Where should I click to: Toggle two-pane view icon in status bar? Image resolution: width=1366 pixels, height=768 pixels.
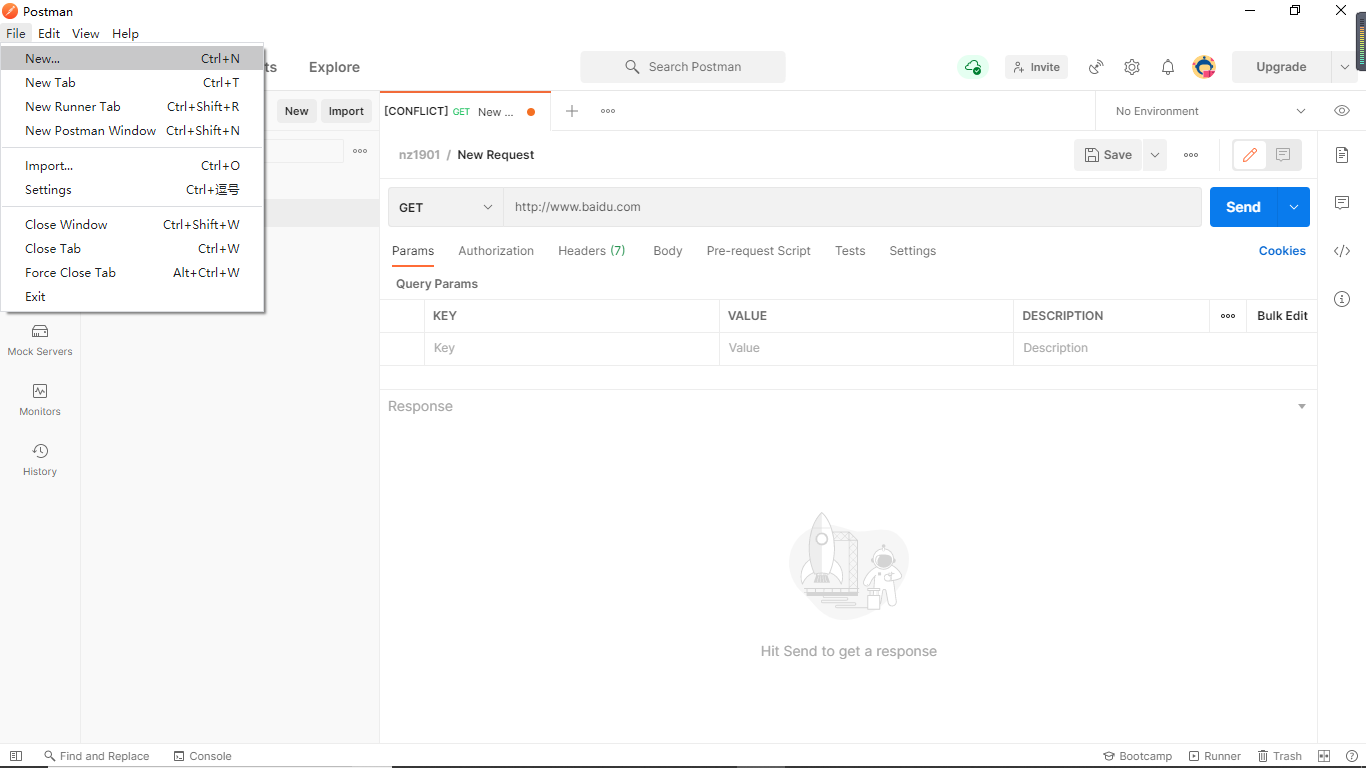(x=1324, y=756)
